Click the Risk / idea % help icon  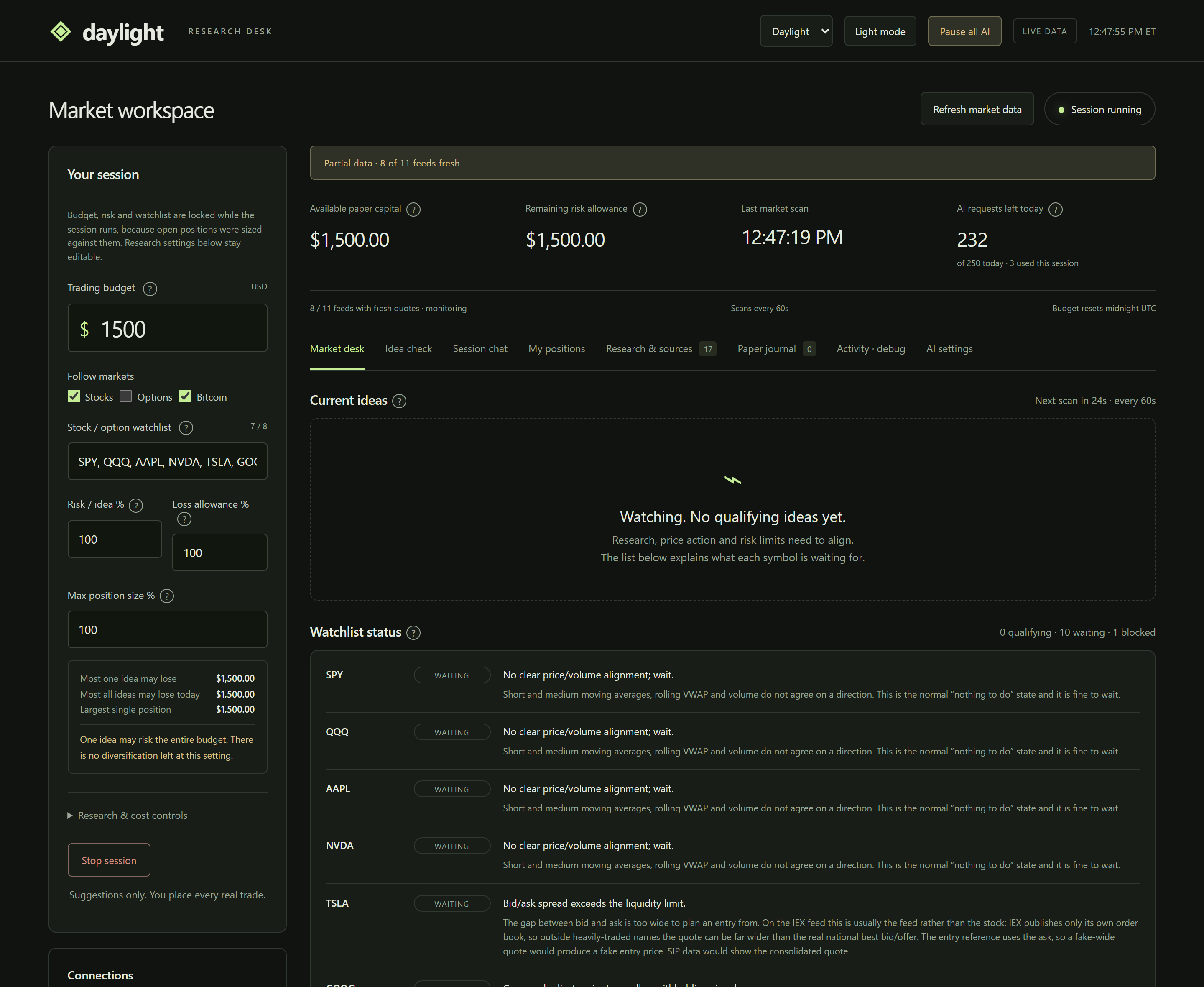(136, 506)
